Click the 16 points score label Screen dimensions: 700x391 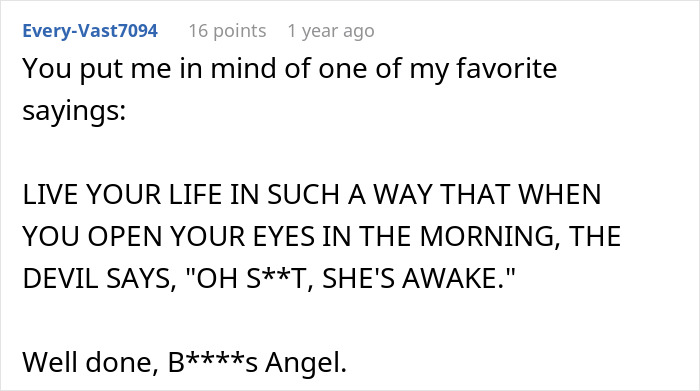[227, 31]
